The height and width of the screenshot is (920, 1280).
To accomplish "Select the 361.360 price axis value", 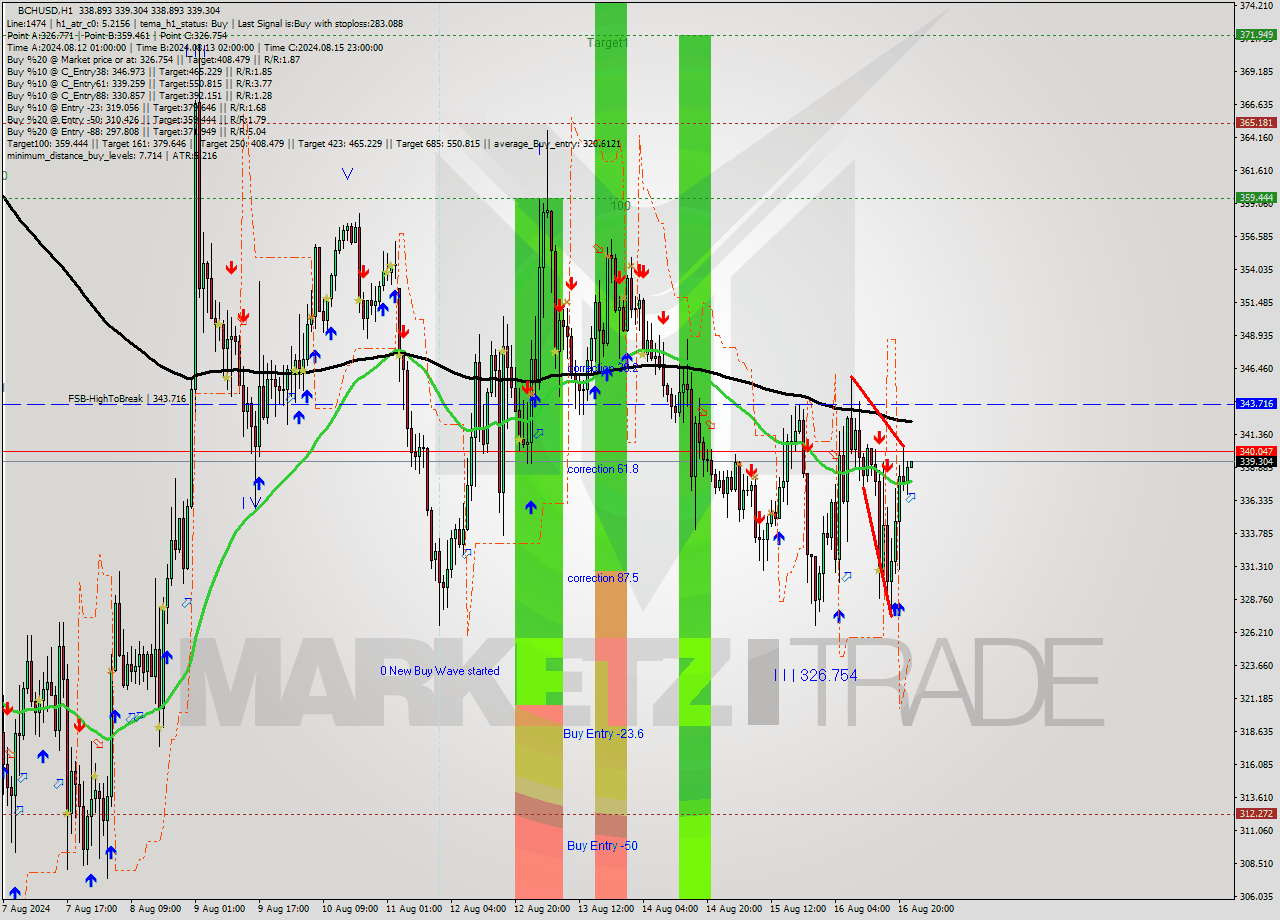I will click(x=1256, y=171).
